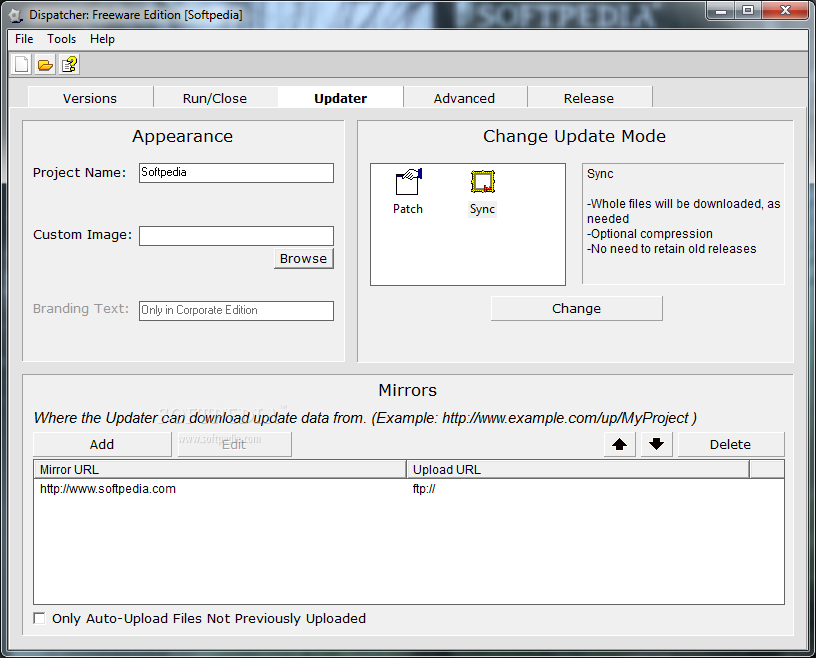Switch to the Versions tab

[90, 98]
